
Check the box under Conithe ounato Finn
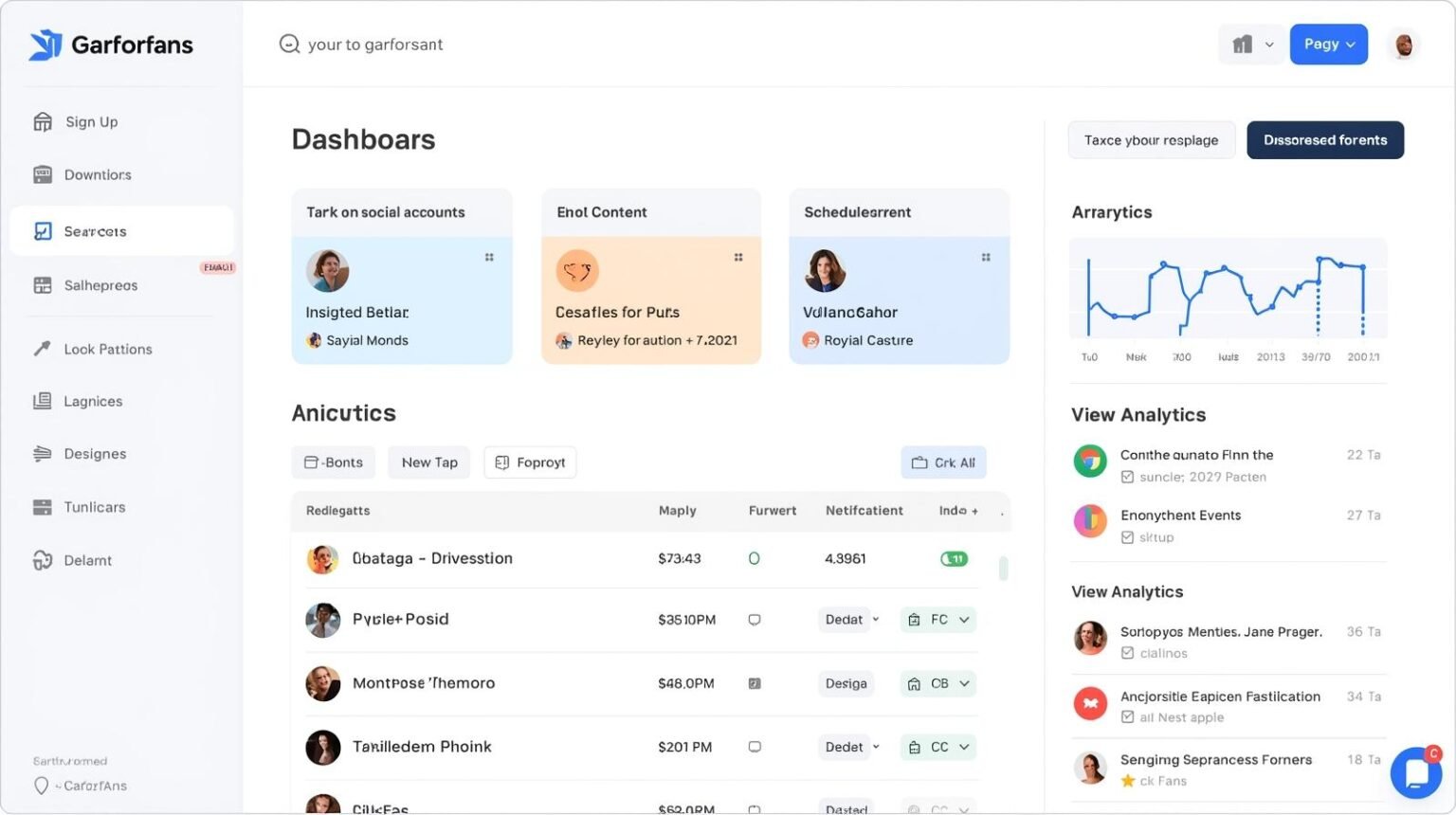pos(1127,477)
